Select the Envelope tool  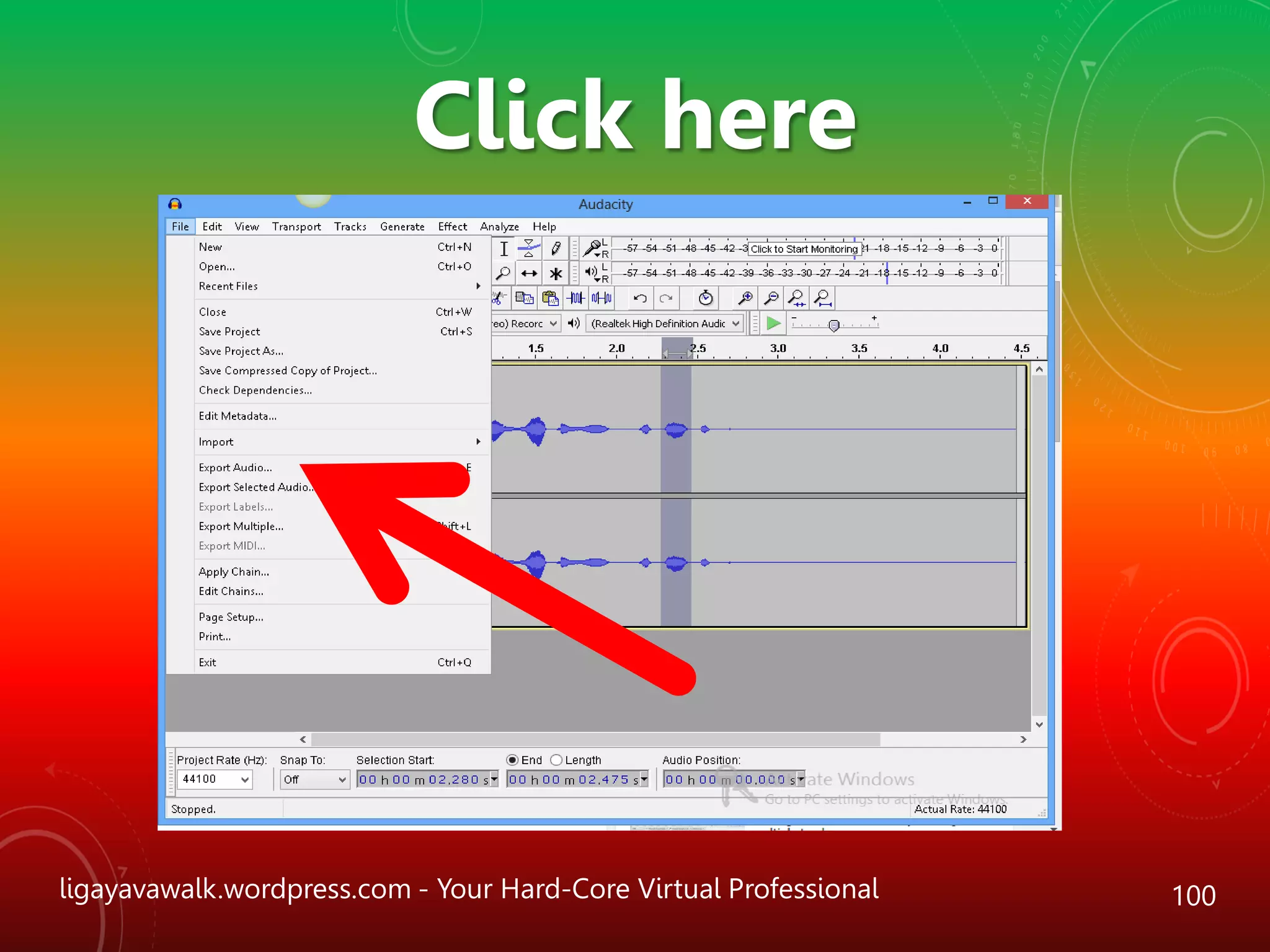click(528, 249)
